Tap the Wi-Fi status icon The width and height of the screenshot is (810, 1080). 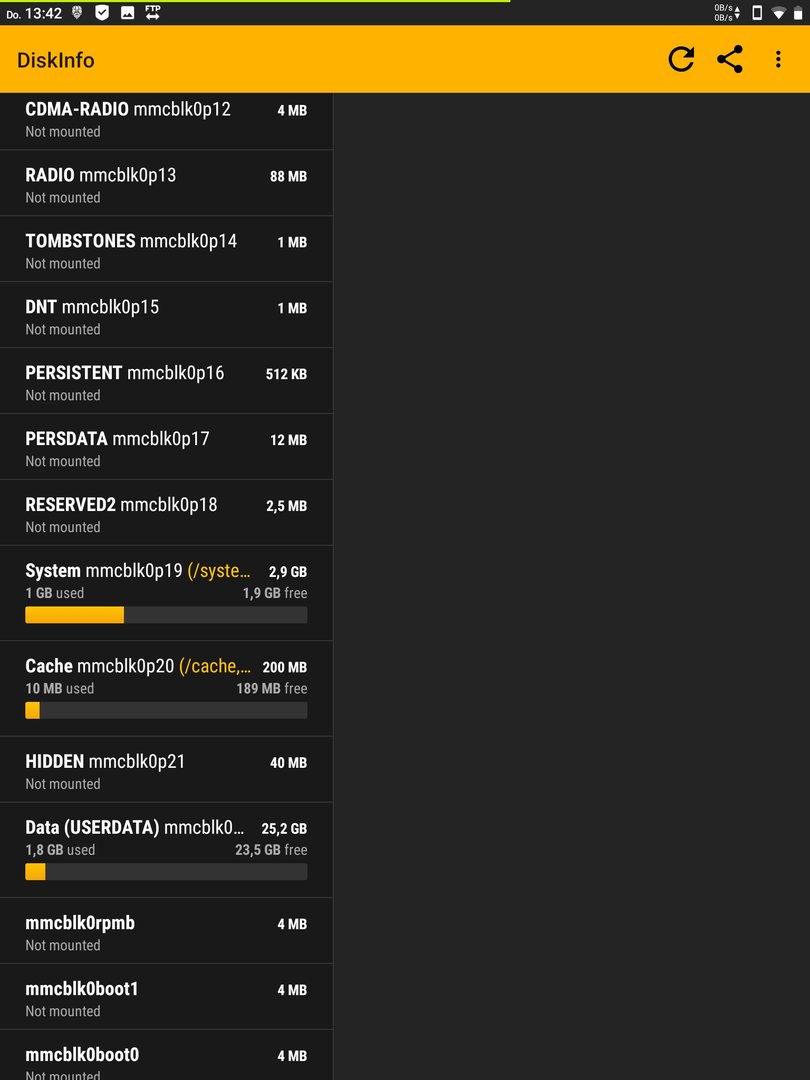pyautogui.click(x=778, y=12)
